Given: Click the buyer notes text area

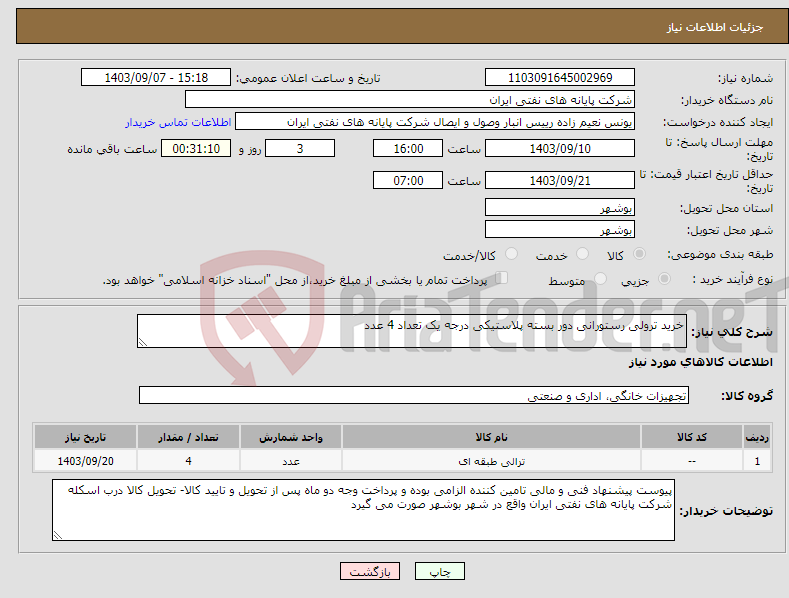Looking at the screenshot, I should [363, 510].
